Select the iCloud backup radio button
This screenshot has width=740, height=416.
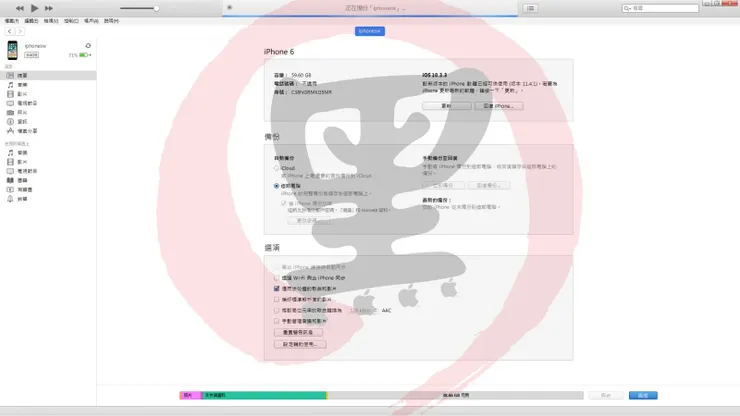click(x=277, y=168)
